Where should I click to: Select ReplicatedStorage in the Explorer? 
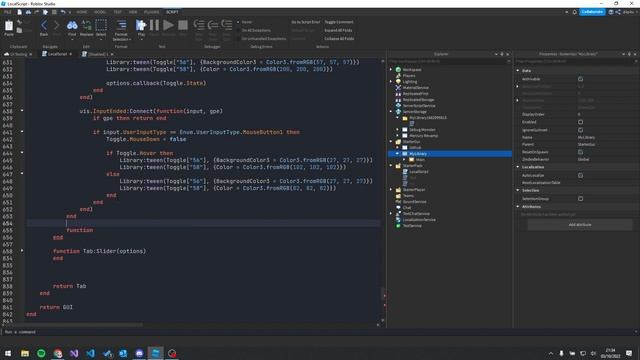point(418,100)
